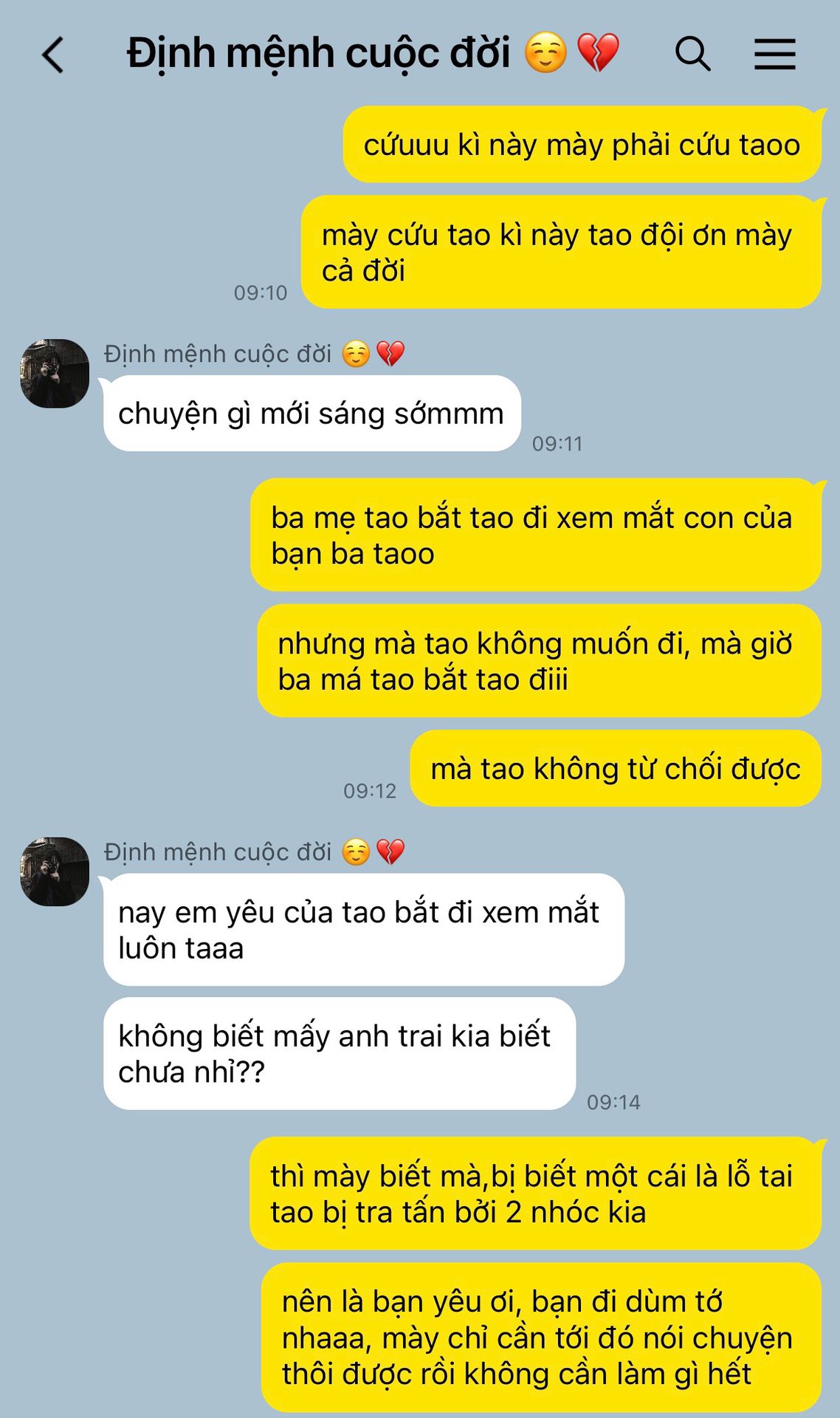The image size is (840, 1418).
Task: Select message 'mày cứu tao kì này tao đội ơn'
Action: pos(561,252)
